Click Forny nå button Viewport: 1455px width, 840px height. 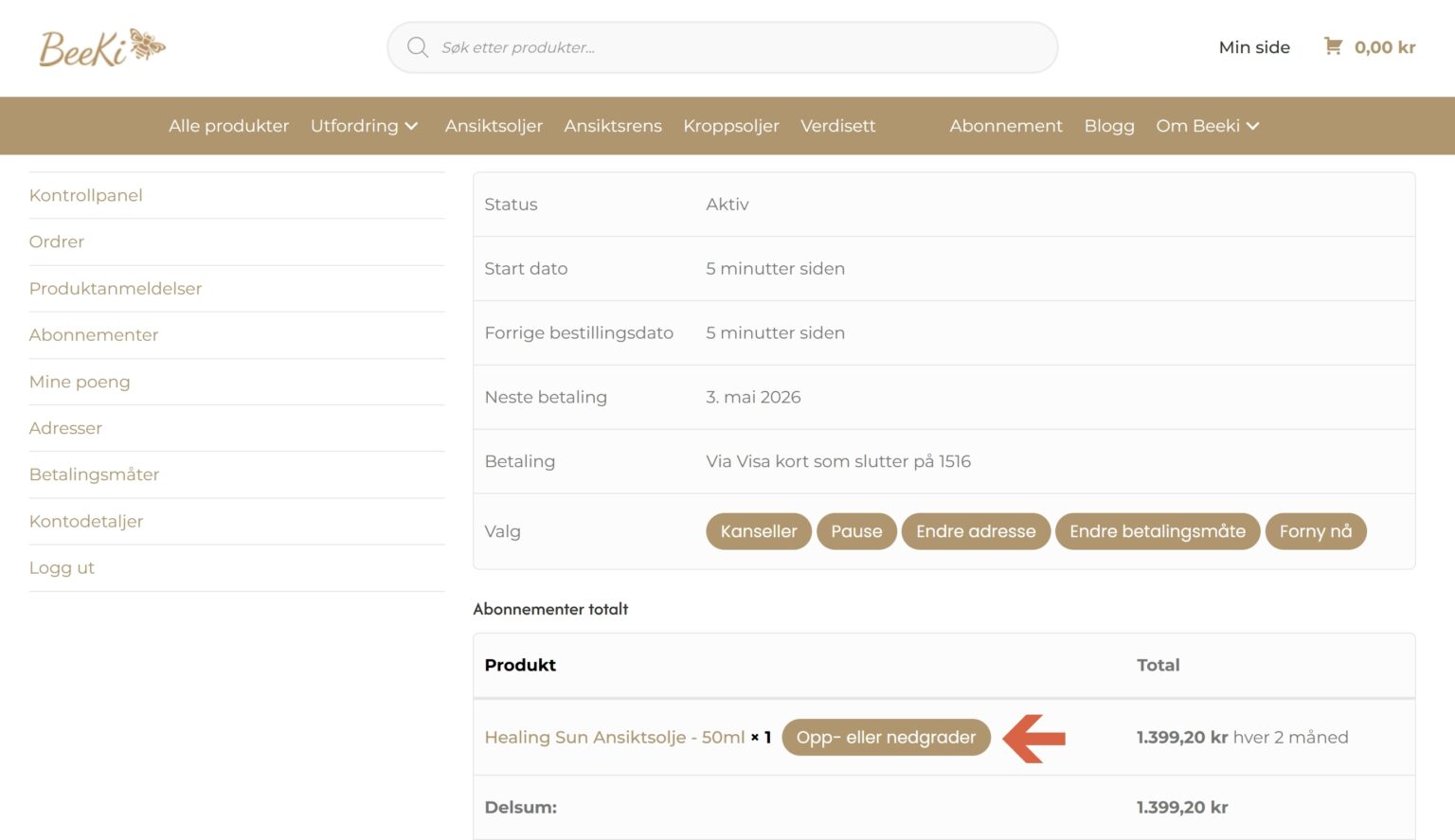(1315, 531)
